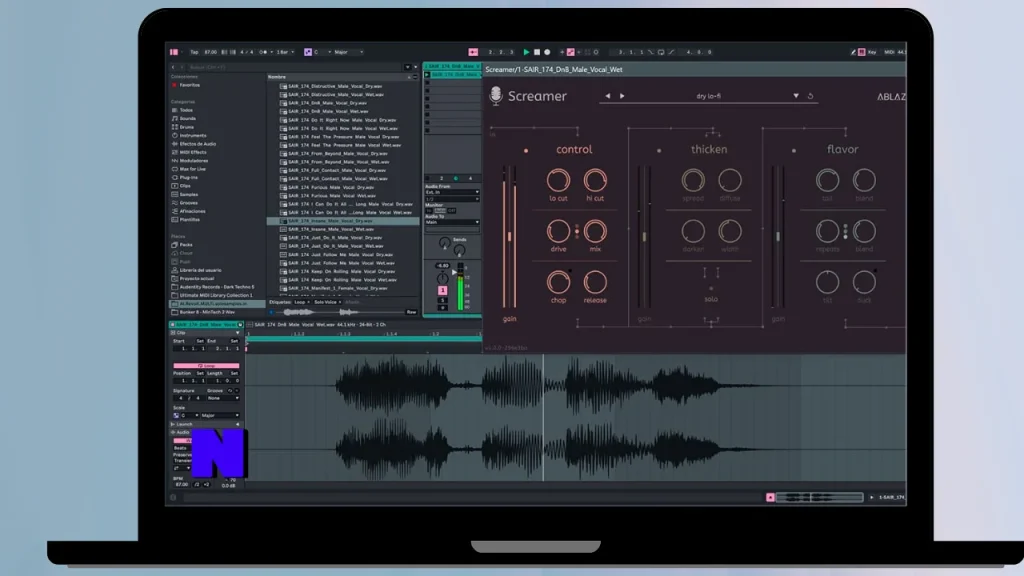Select the Todos category
The width and height of the screenshot is (1024, 576).
[186, 110]
